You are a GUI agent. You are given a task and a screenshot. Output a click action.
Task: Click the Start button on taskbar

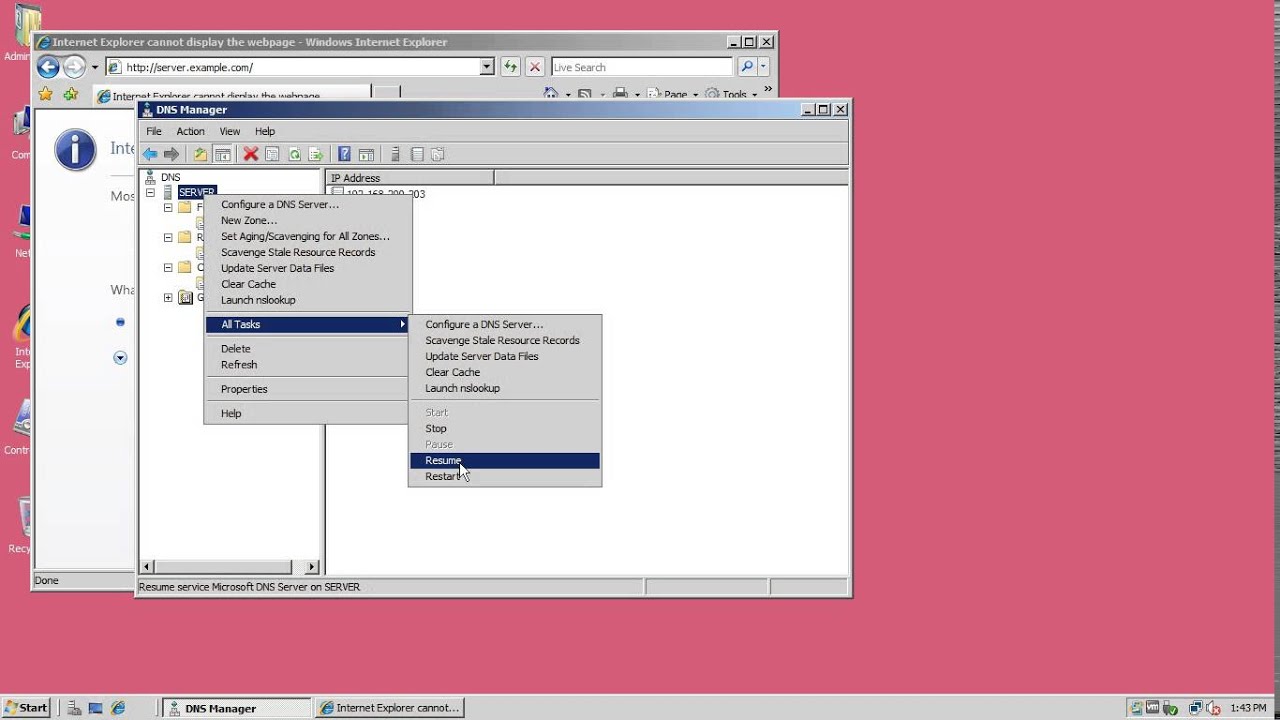(26, 708)
